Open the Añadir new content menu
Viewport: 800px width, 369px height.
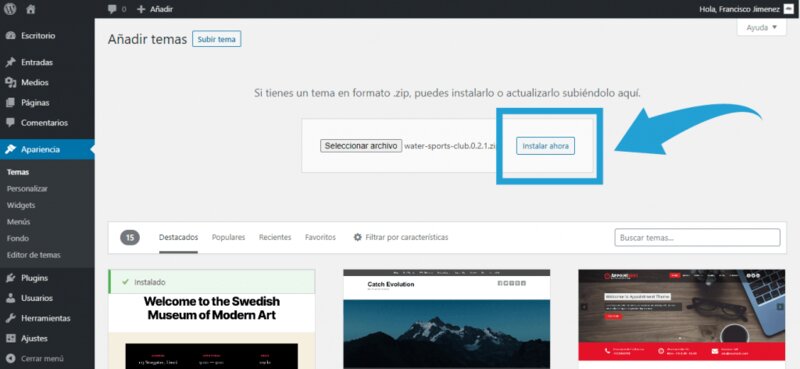point(155,9)
